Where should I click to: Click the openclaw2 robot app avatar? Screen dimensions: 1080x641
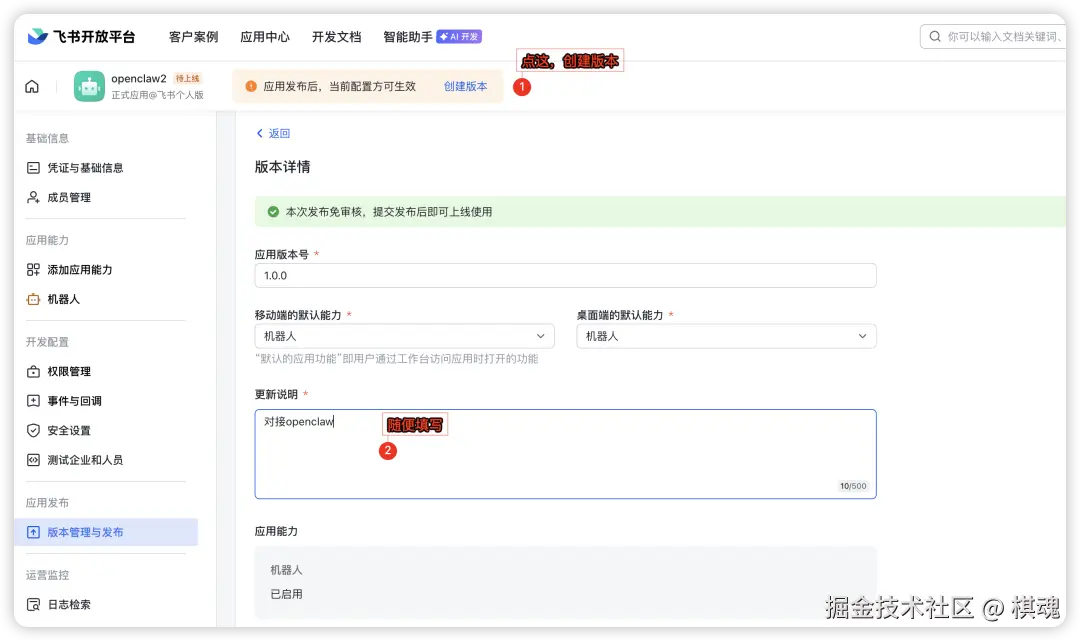[90, 87]
